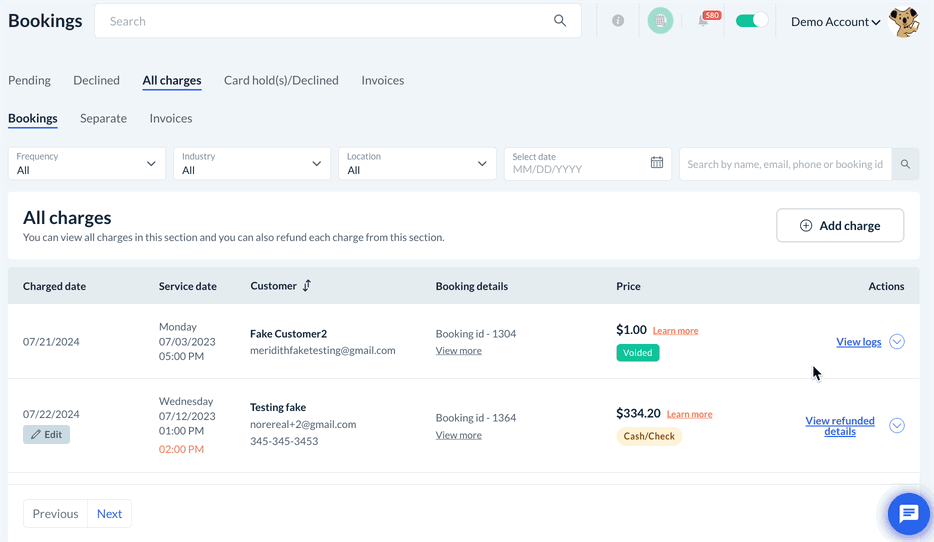Open notifications bell with 580 badge
Viewport: 934px width, 542px height.
704,21
